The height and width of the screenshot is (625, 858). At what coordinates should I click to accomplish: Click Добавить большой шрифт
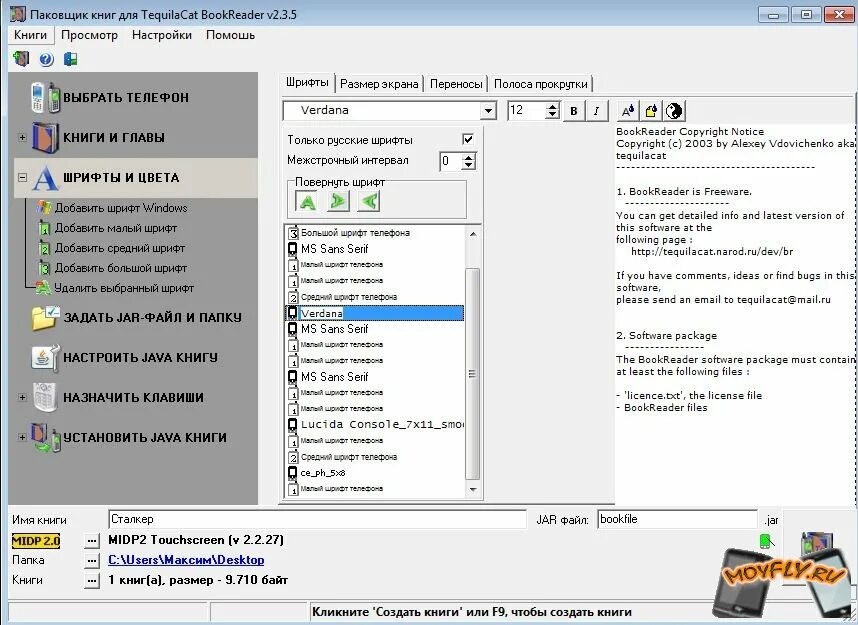point(121,268)
